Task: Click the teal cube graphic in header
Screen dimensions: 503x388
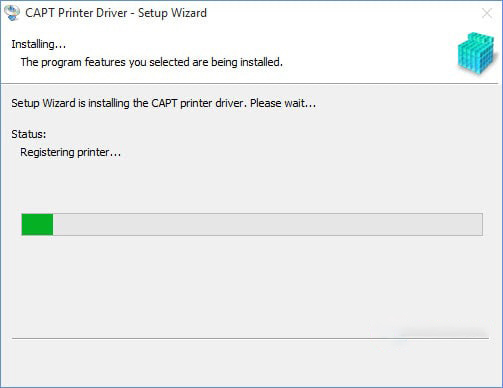Action: pos(475,53)
